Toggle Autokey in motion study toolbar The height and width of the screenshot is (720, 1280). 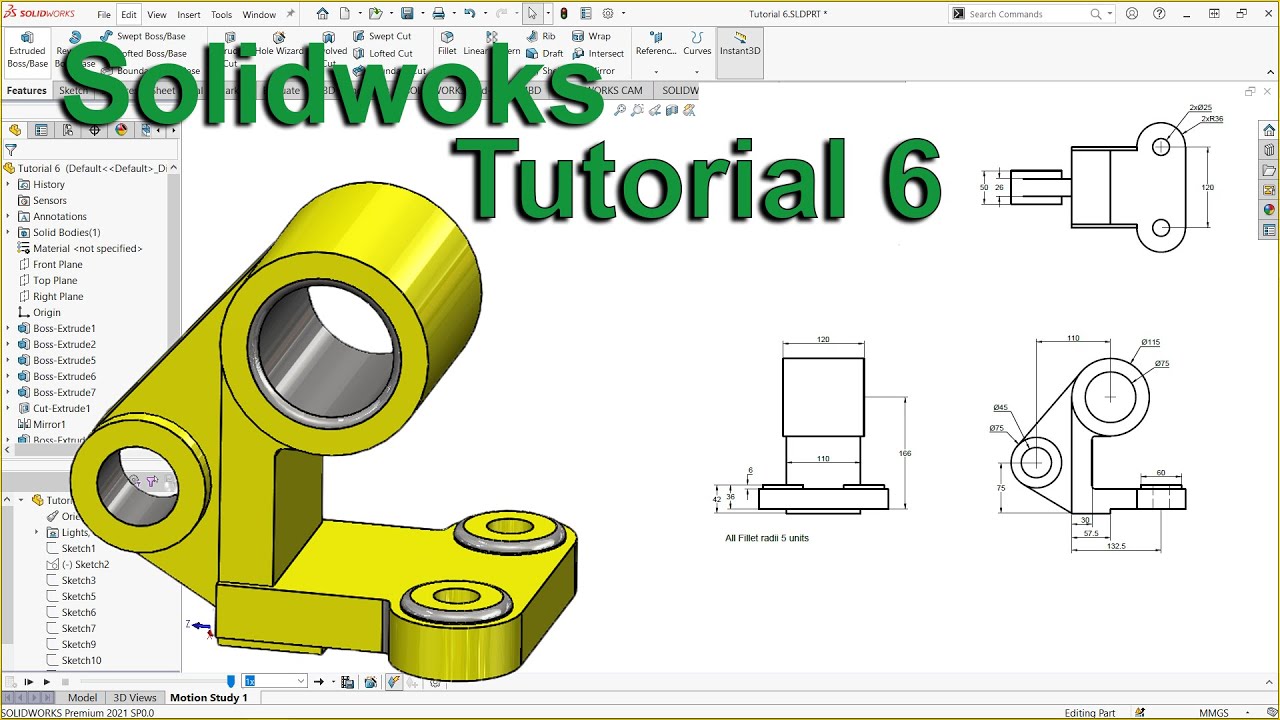pyautogui.click(x=394, y=682)
